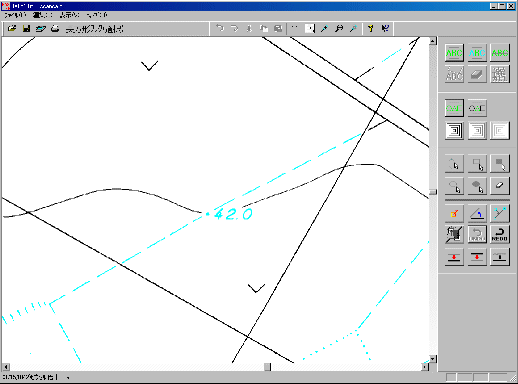Click the yellow help question icon
The width and height of the screenshot is (518, 384).
(370, 29)
